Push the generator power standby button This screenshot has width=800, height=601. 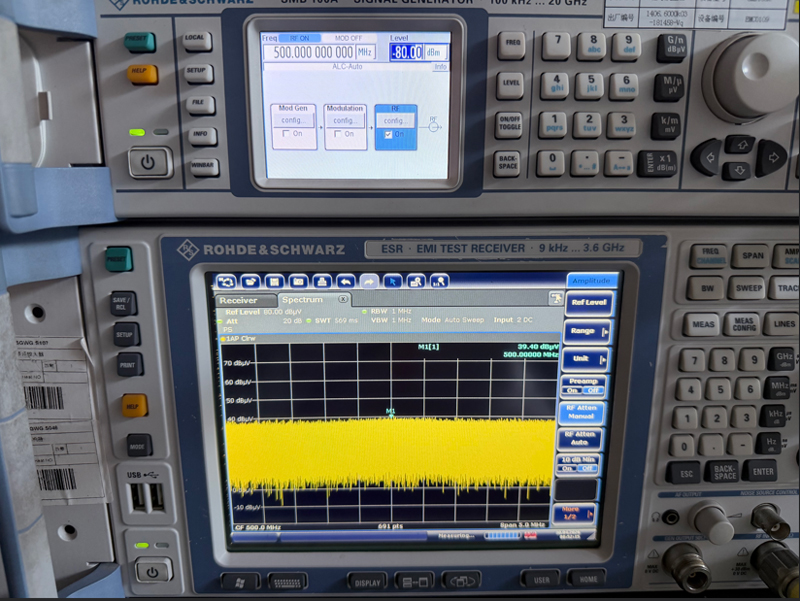tap(149, 162)
